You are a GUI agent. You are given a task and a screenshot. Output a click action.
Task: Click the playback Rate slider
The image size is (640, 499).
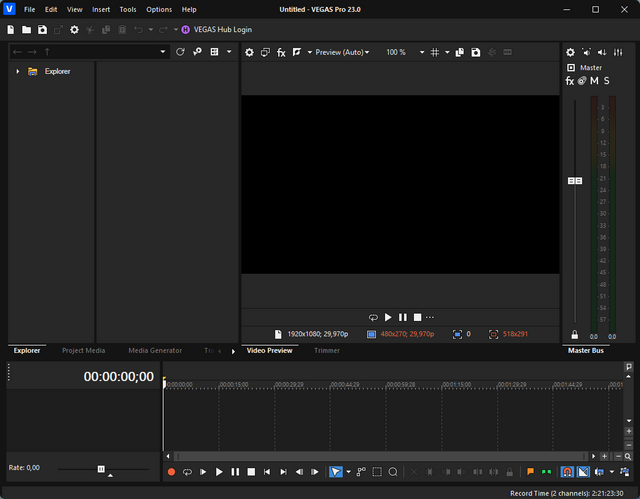pos(101,468)
